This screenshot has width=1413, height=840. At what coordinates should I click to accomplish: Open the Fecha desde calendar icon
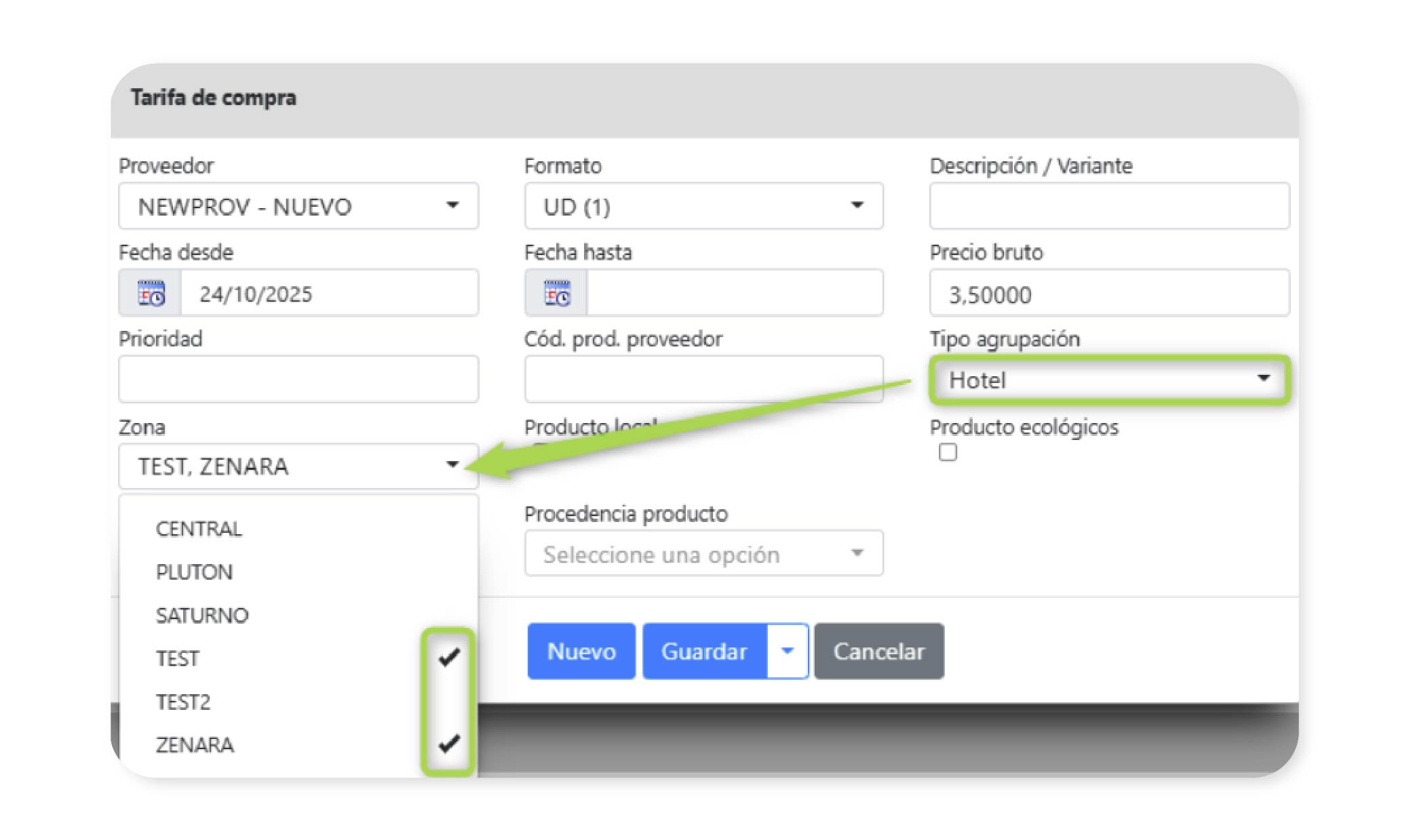coord(151,294)
